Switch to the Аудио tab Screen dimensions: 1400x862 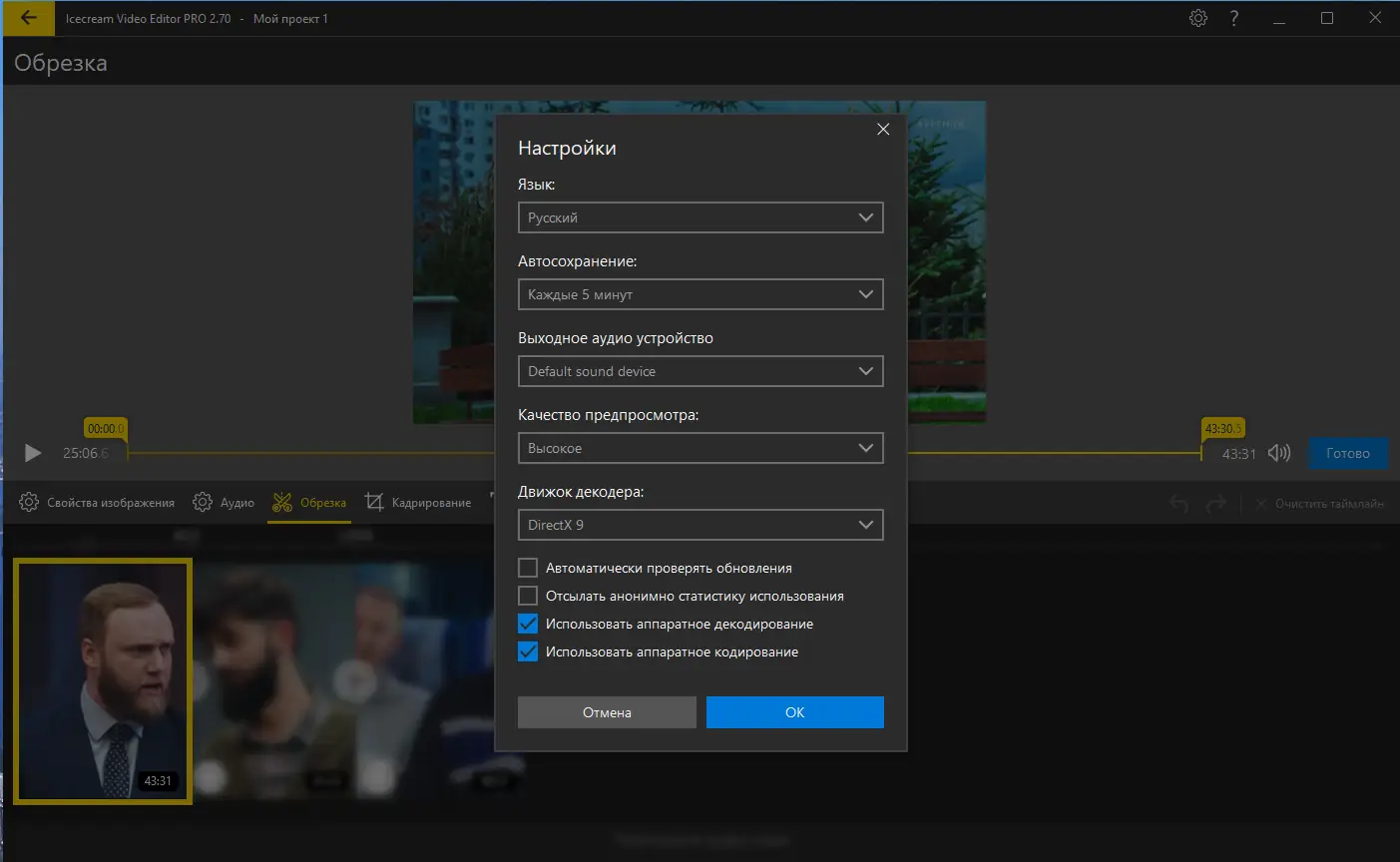[x=224, y=503]
